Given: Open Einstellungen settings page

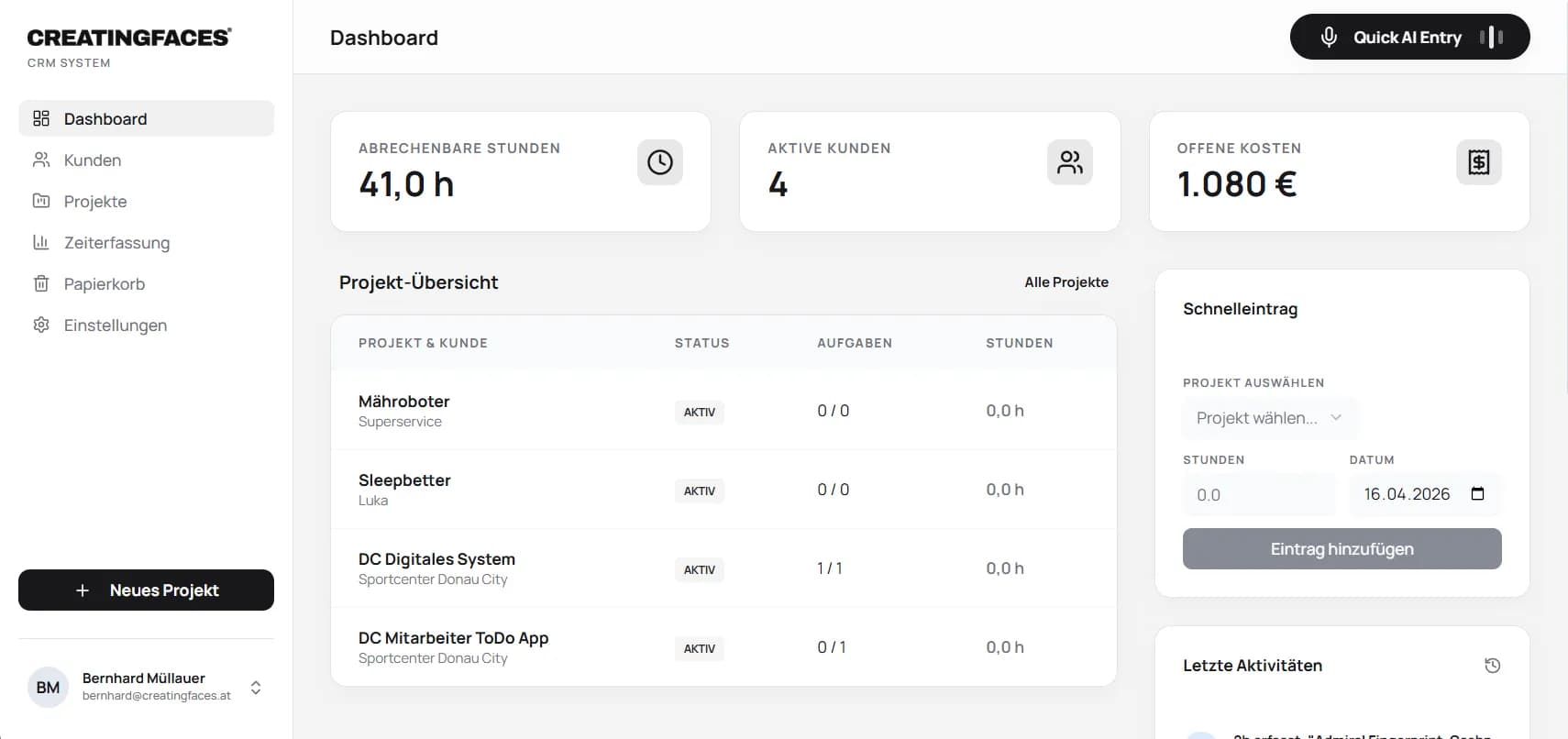Looking at the screenshot, I should pyautogui.click(x=146, y=325).
